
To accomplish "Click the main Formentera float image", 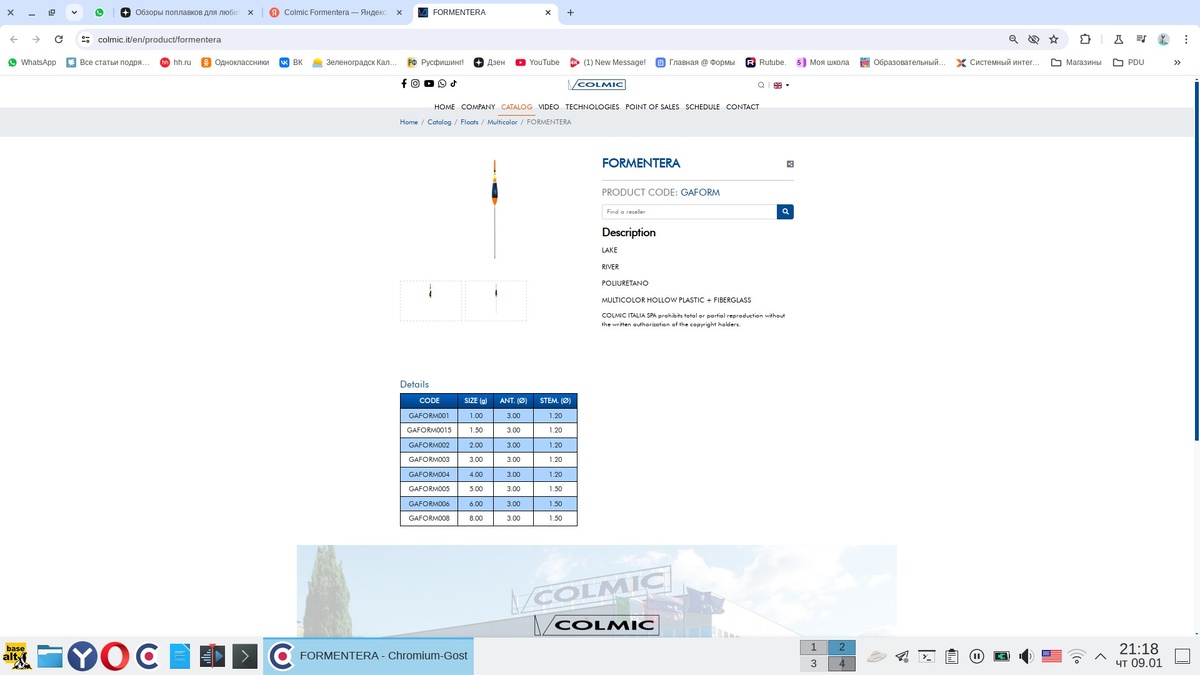I will click(x=495, y=209).
